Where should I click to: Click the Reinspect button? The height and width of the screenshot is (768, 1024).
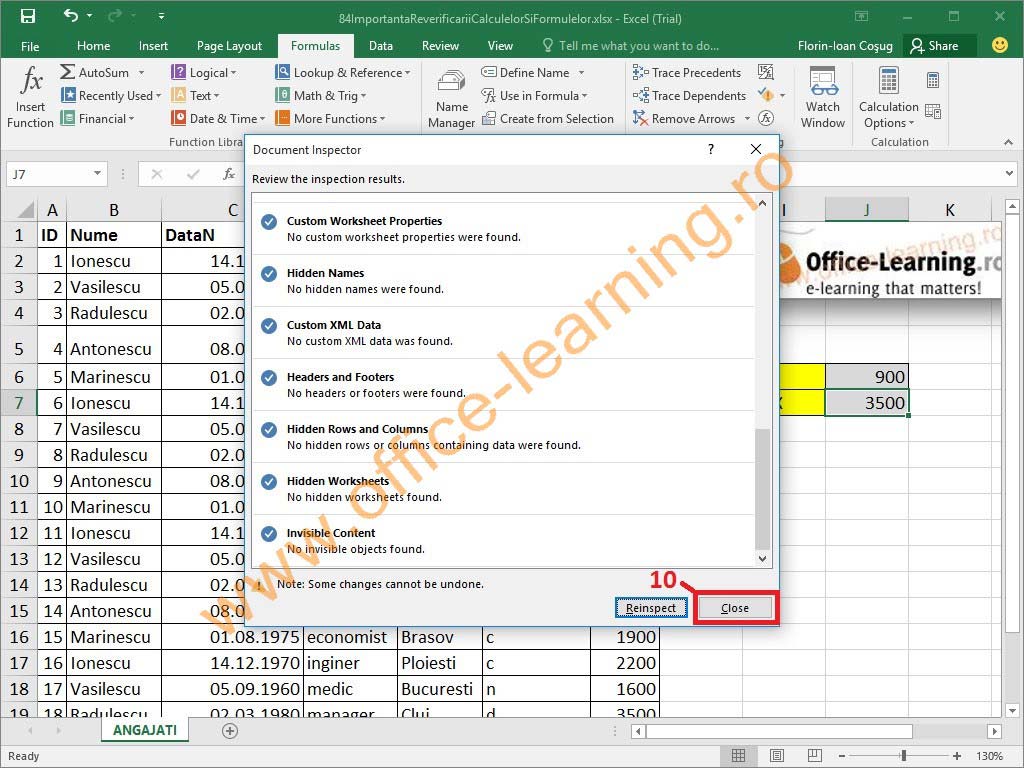[x=651, y=608]
